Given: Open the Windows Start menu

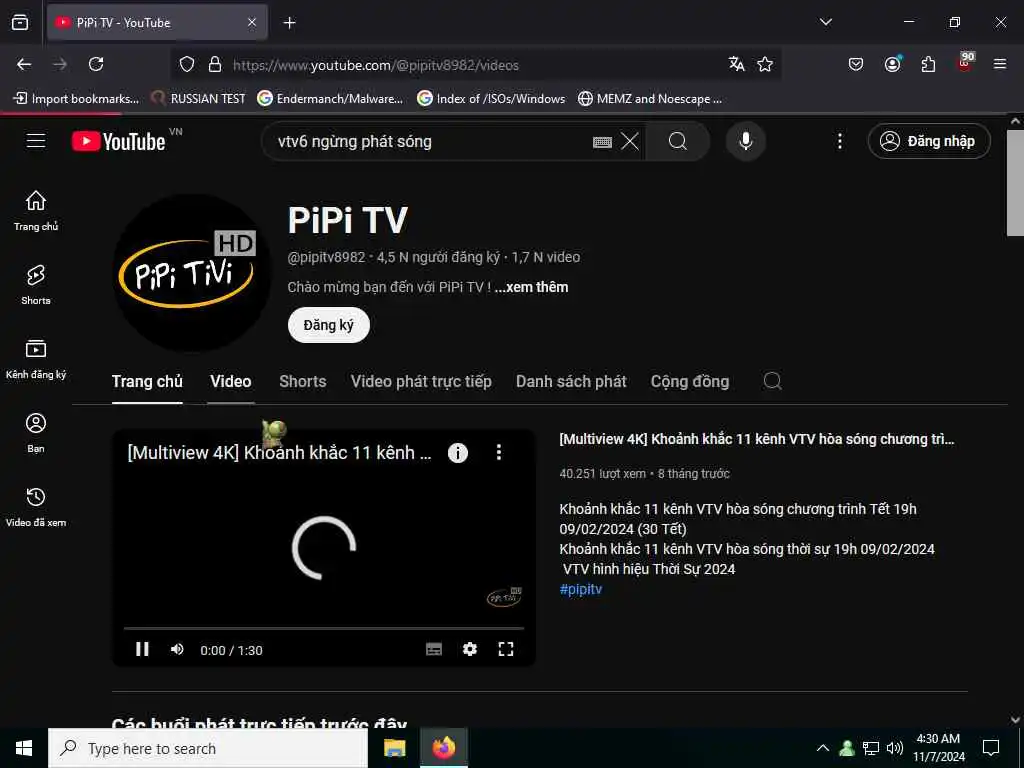Looking at the screenshot, I should (24, 748).
